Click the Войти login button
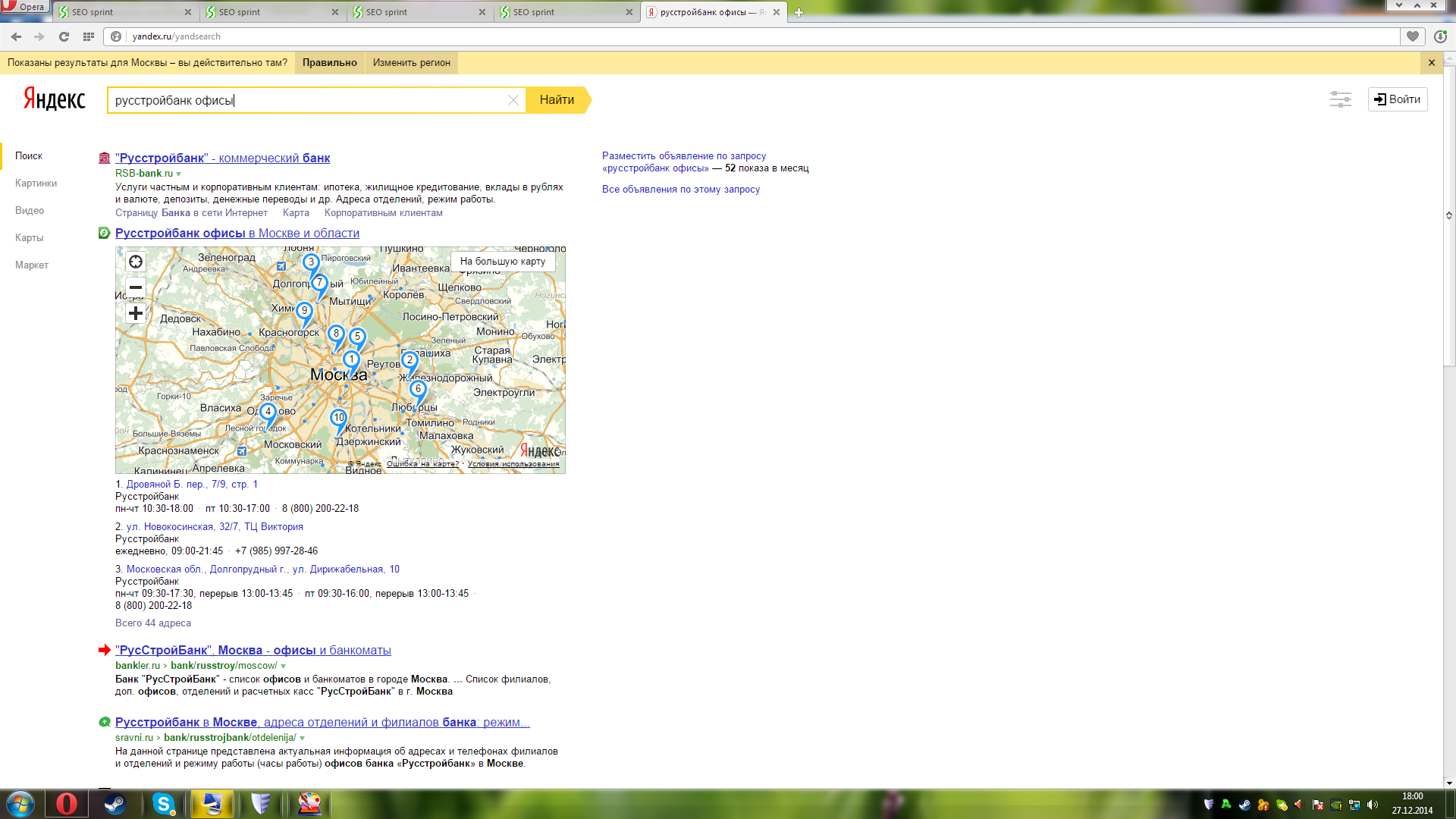 click(x=1397, y=99)
